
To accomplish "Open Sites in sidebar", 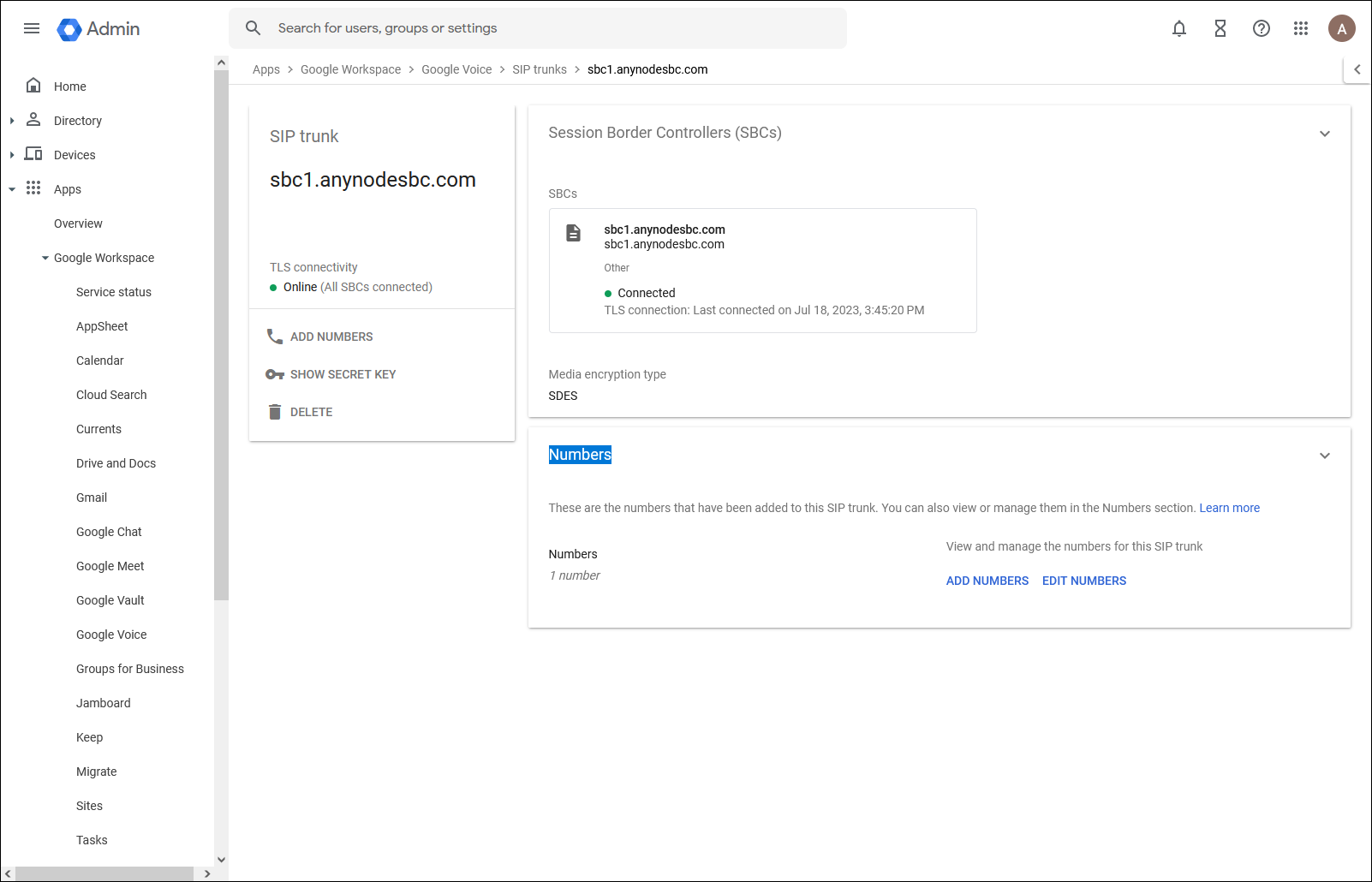I will tap(89, 806).
